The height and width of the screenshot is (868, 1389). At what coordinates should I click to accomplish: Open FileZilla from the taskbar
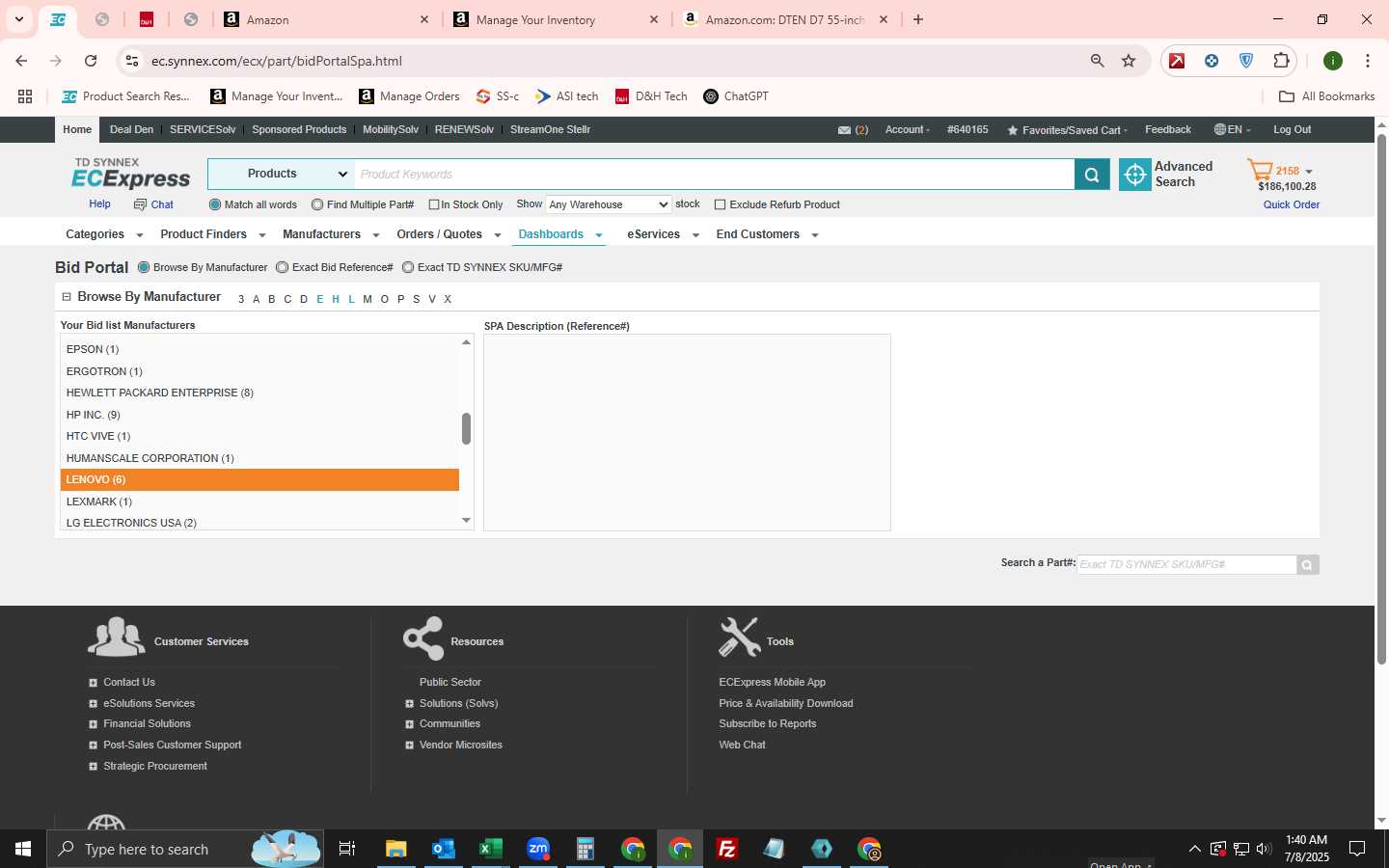(x=727, y=849)
